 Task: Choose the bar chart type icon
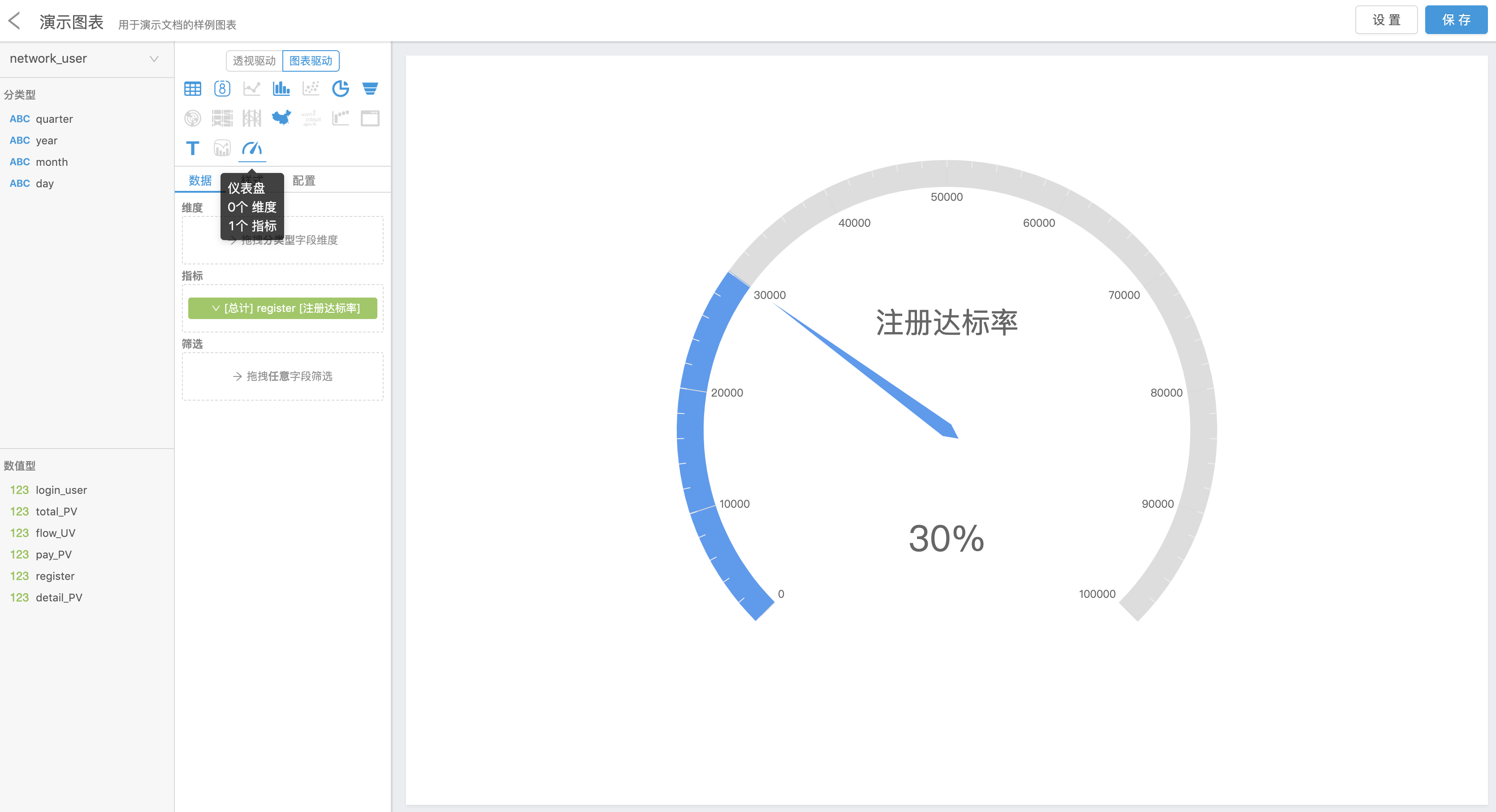click(281, 88)
